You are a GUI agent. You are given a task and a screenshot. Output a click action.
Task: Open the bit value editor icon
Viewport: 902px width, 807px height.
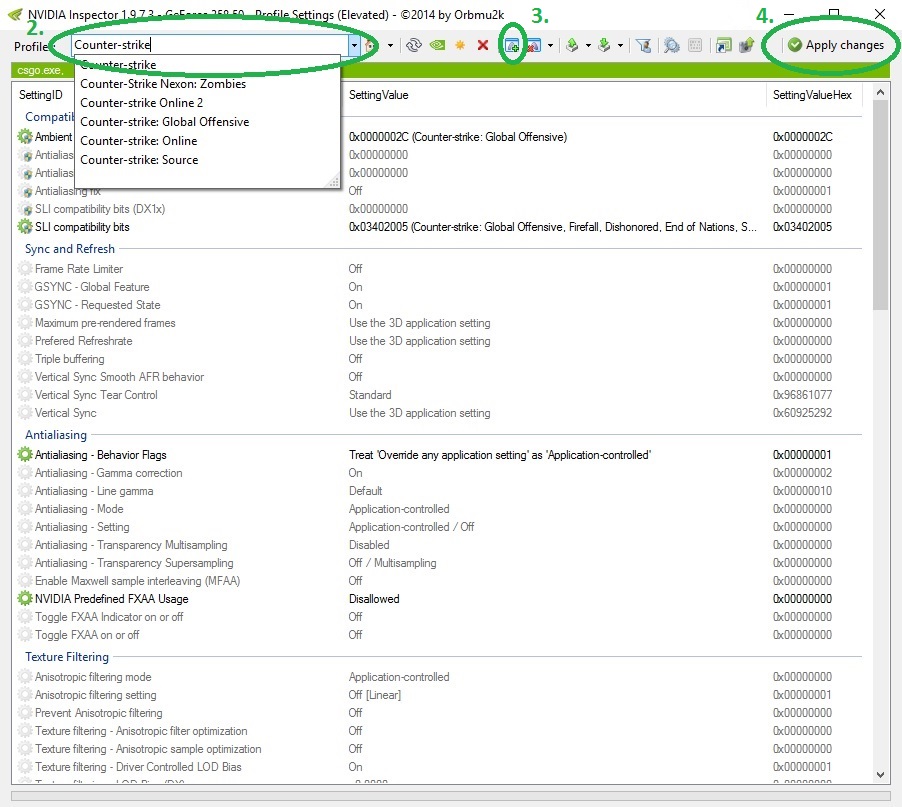point(695,45)
